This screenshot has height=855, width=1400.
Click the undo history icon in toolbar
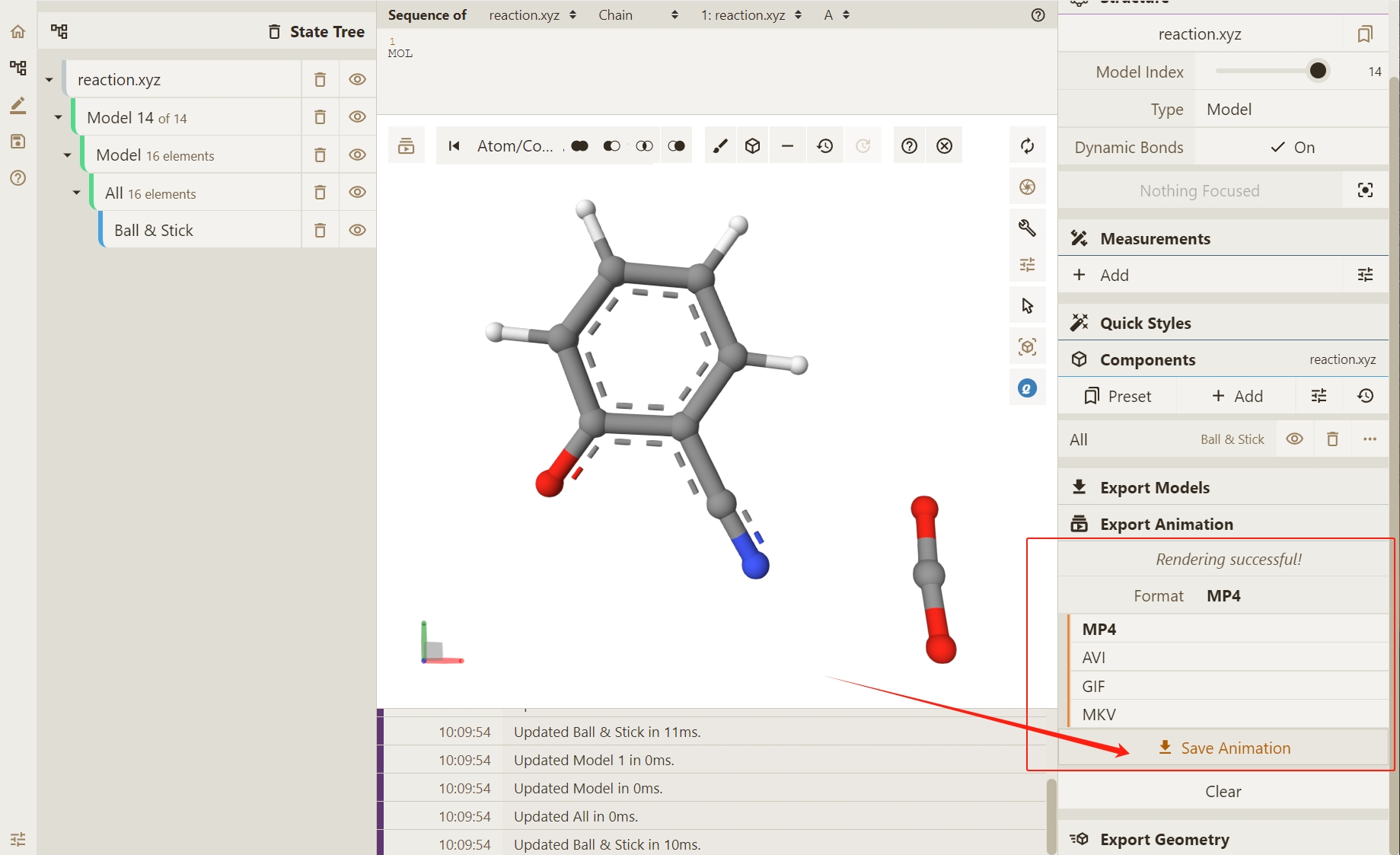tap(824, 146)
